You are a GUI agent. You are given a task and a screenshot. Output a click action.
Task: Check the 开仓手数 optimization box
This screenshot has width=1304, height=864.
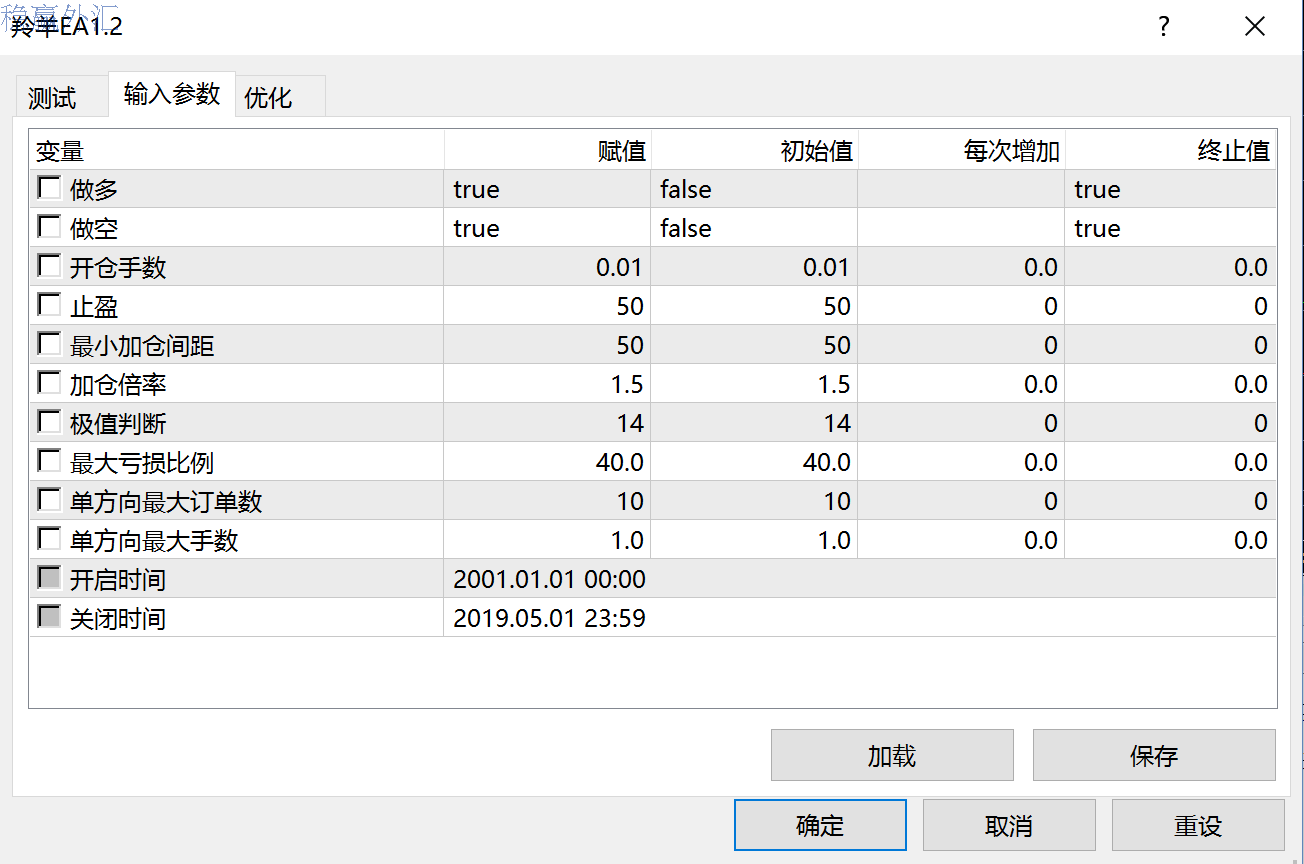point(49,266)
